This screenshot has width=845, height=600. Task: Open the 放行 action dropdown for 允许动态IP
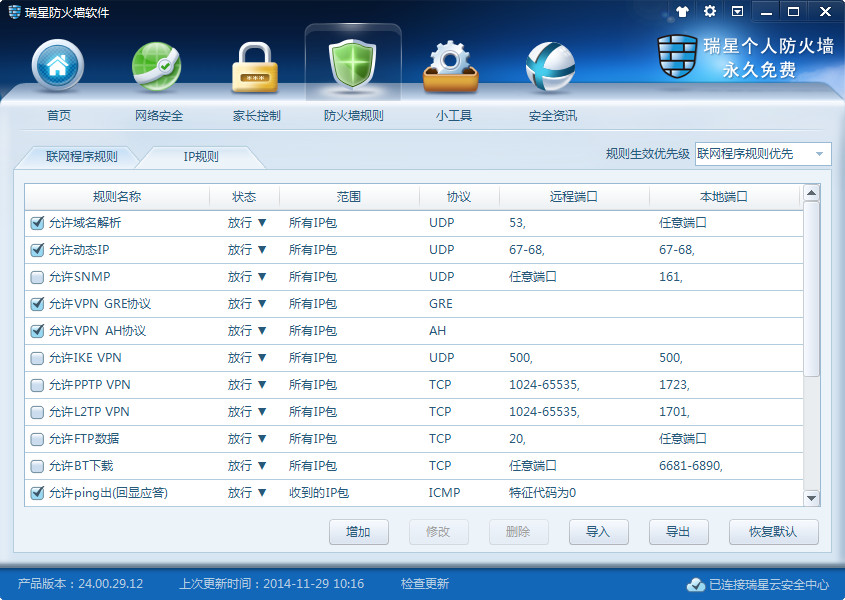click(250, 250)
